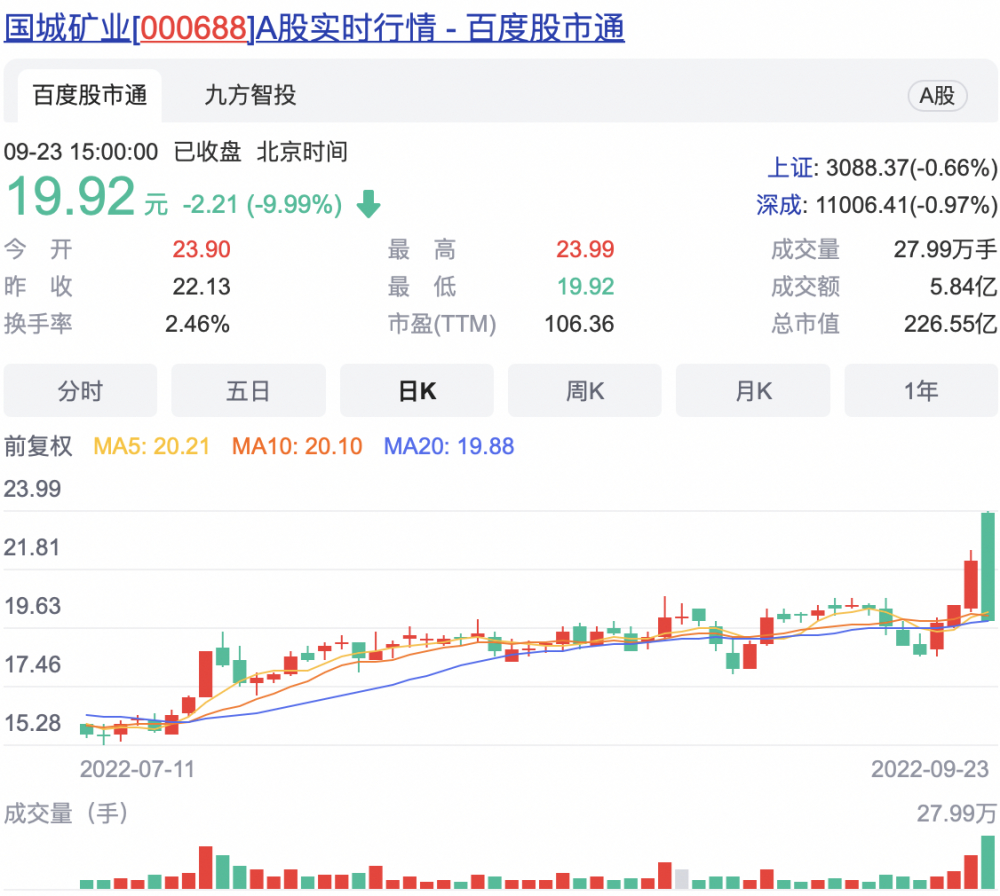This screenshot has width=1000, height=896.
Task: Switch to the 五日 chart view
Action: (x=249, y=391)
